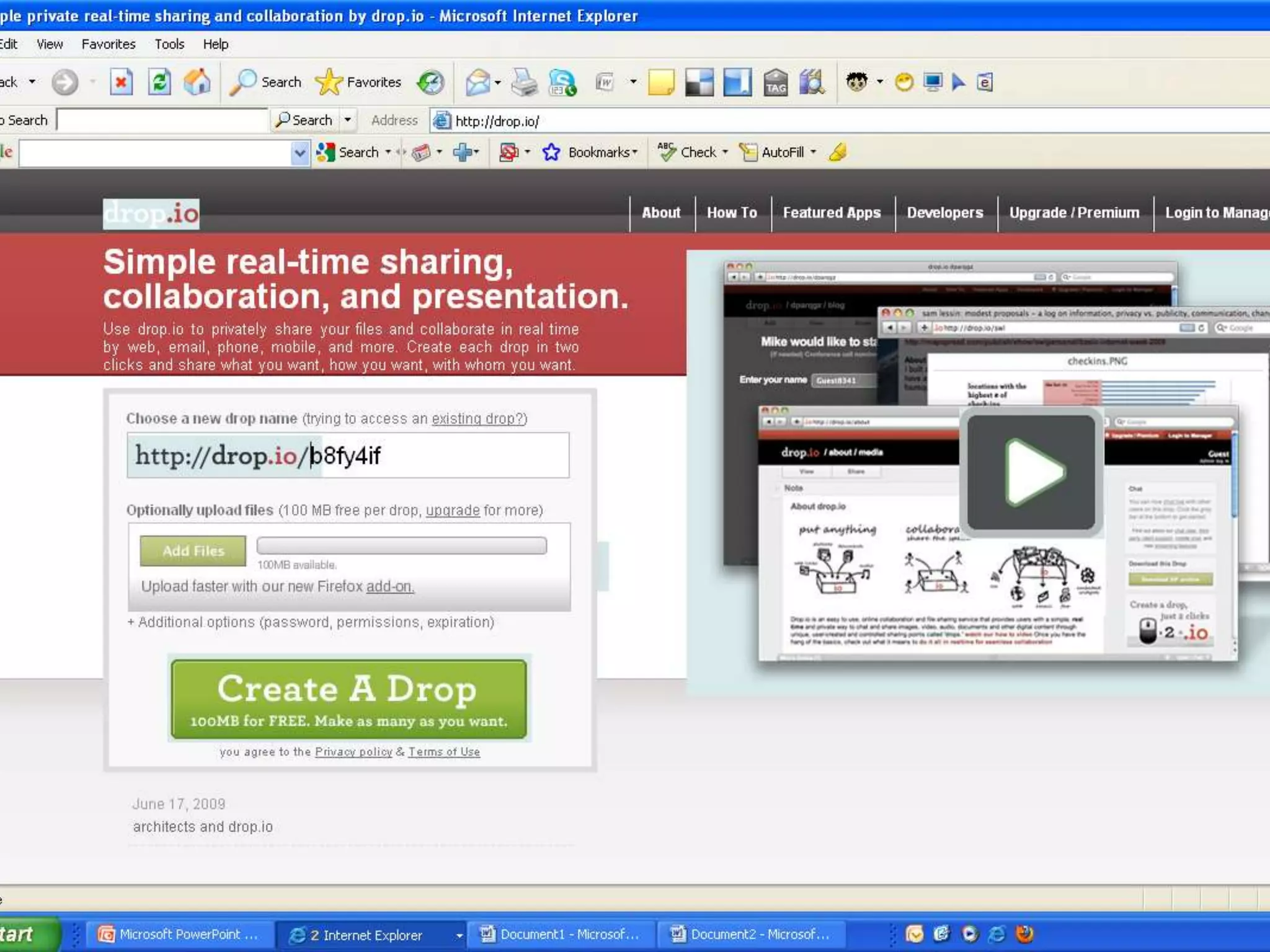
Task: Open the Help menu
Action: [x=216, y=44]
